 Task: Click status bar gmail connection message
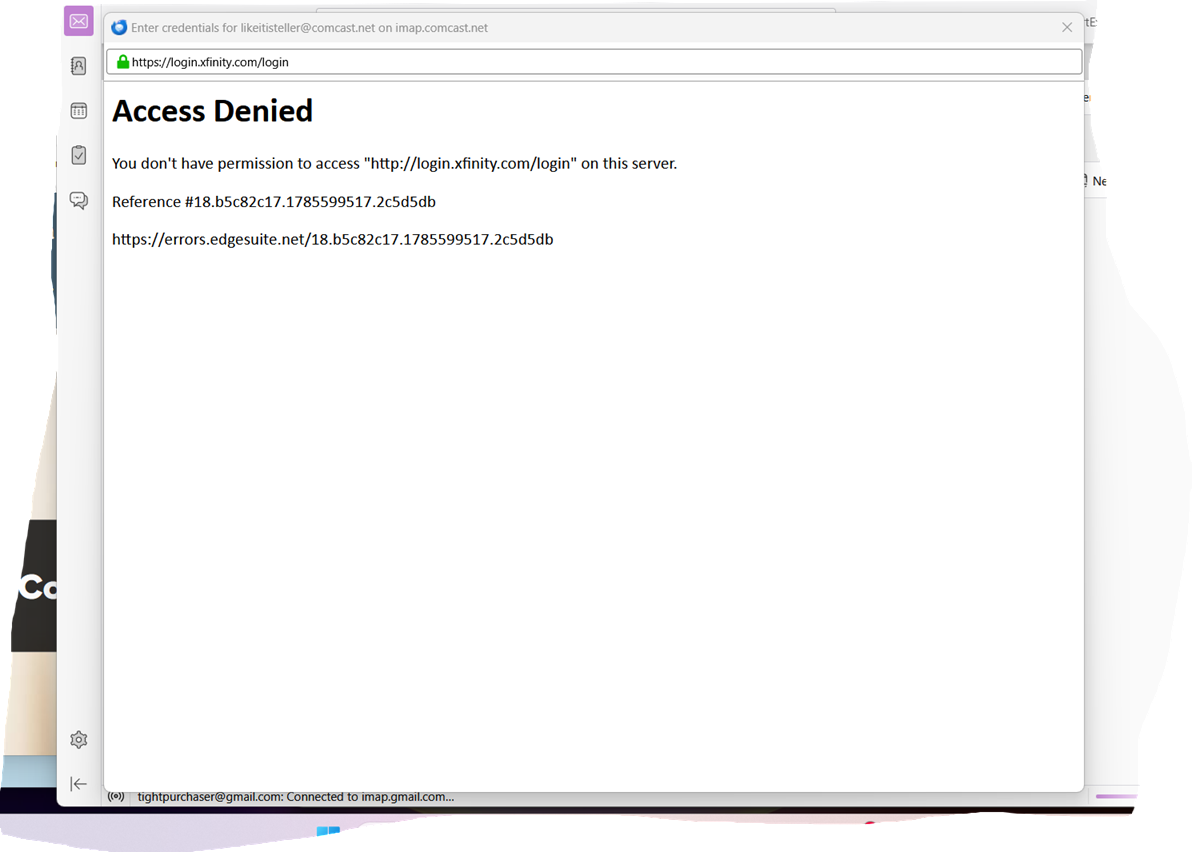tap(296, 797)
